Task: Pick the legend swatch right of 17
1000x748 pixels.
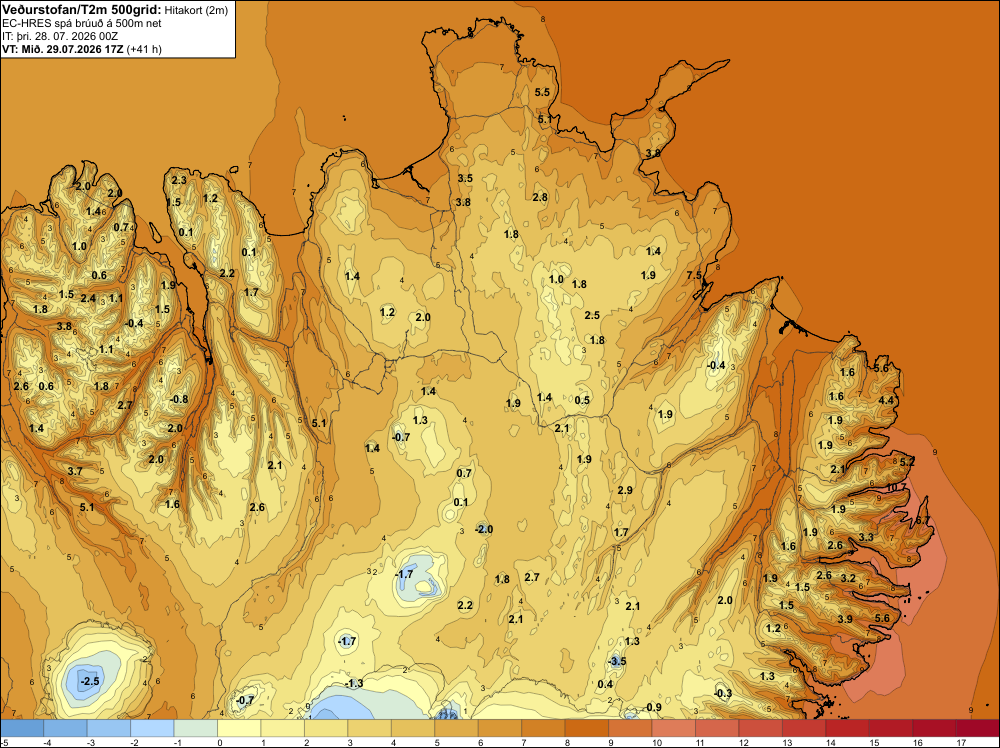Action: (x=978, y=728)
